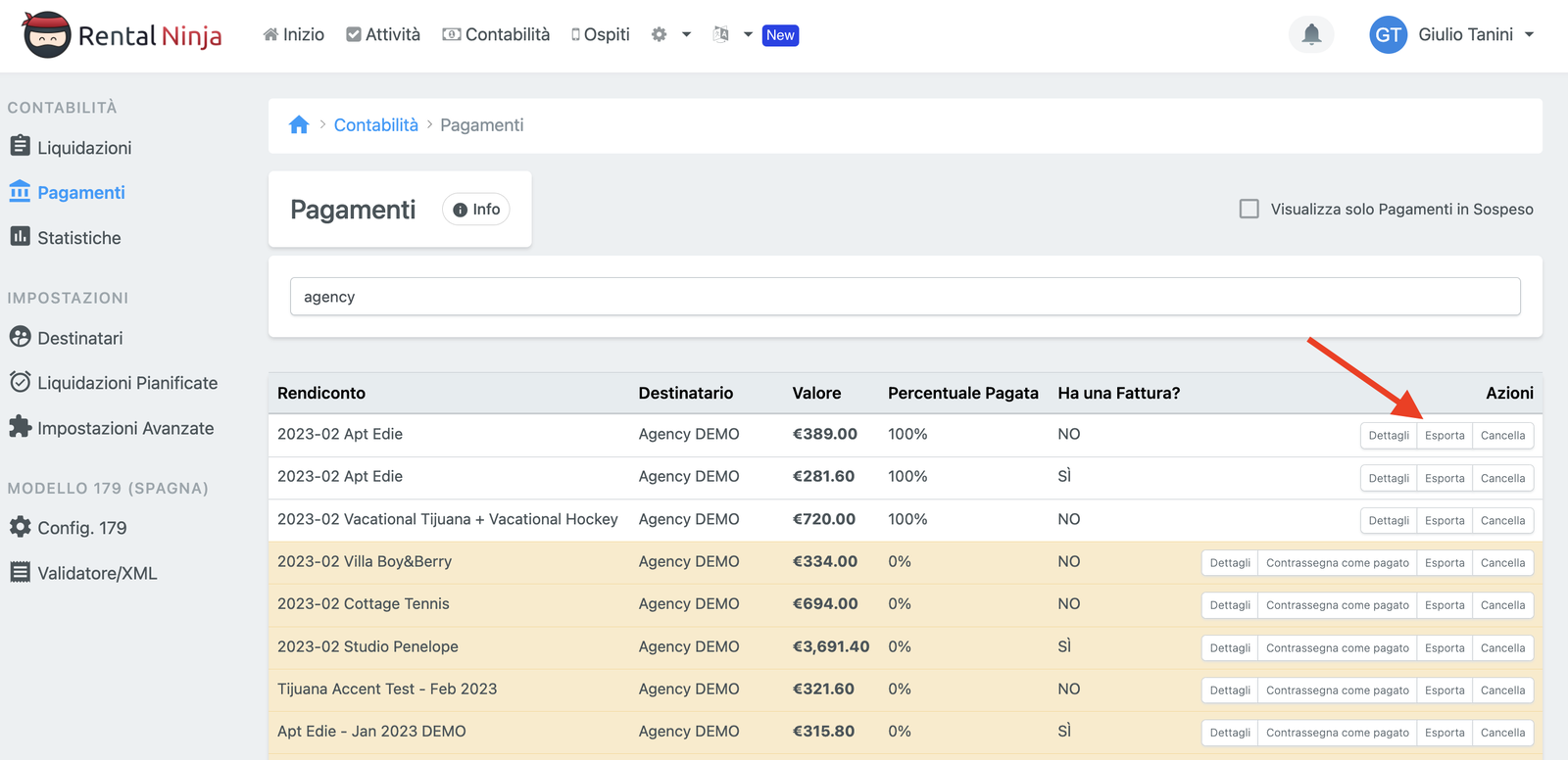Click the notification bell icon
Image resolution: width=1568 pixels, height=760 pixels.
point(1310,35)
